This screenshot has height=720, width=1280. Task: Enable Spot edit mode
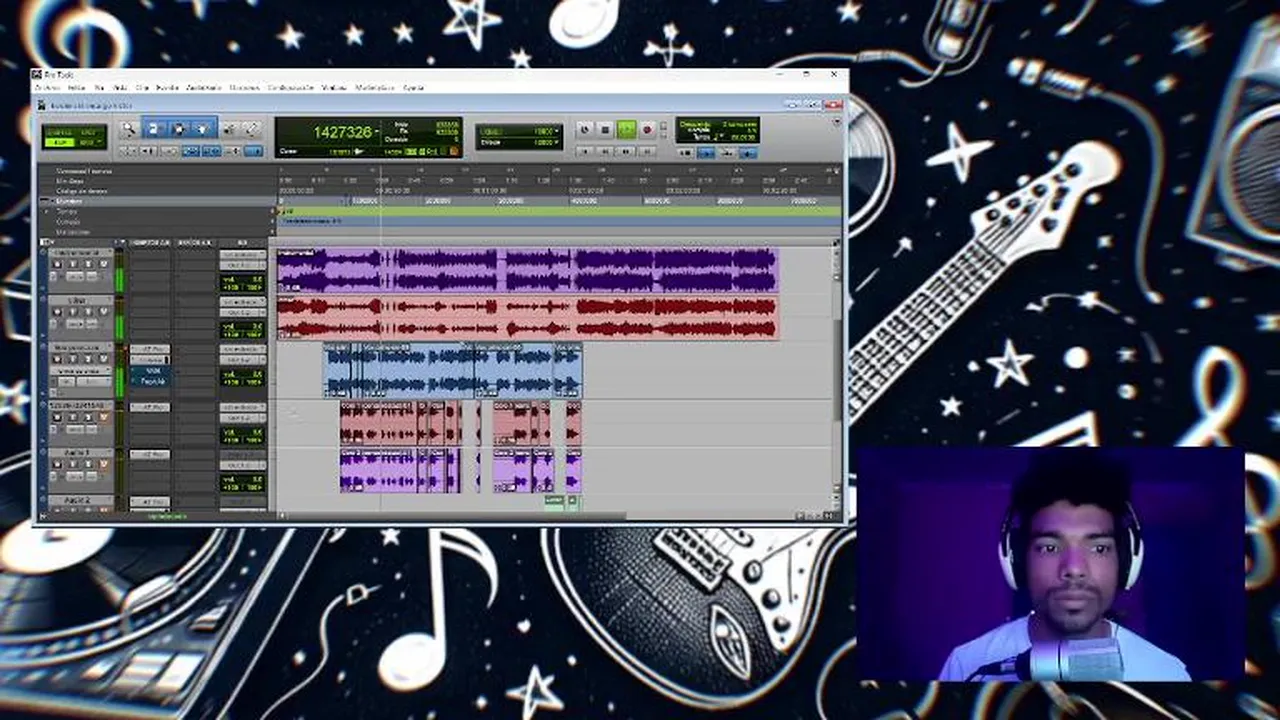87,132
